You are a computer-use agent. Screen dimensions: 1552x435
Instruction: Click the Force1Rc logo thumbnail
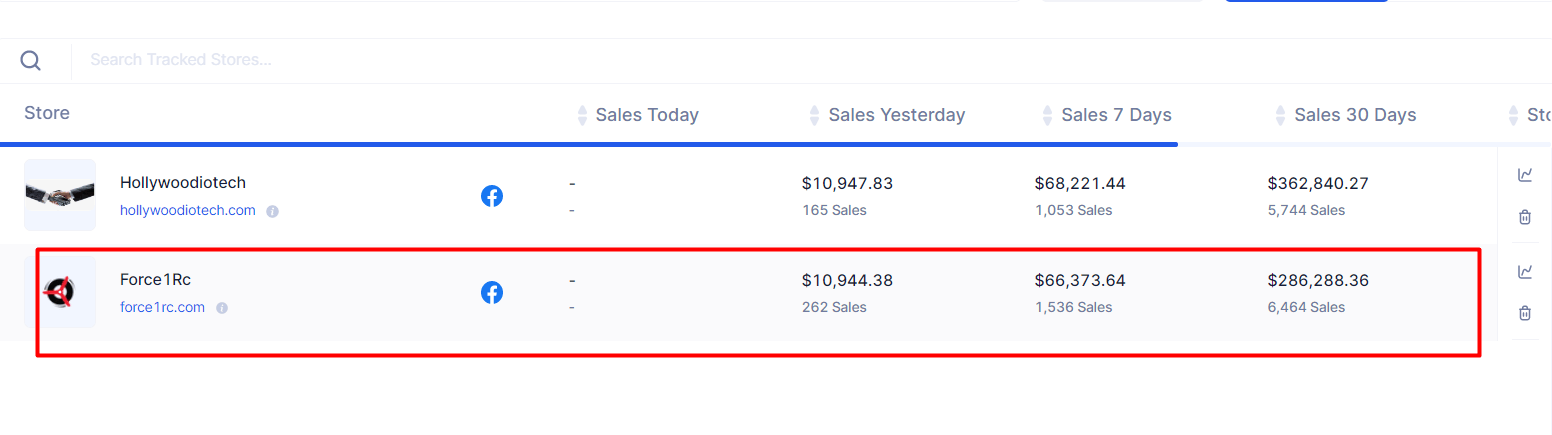pyautogui.click(x=60, y=292)
